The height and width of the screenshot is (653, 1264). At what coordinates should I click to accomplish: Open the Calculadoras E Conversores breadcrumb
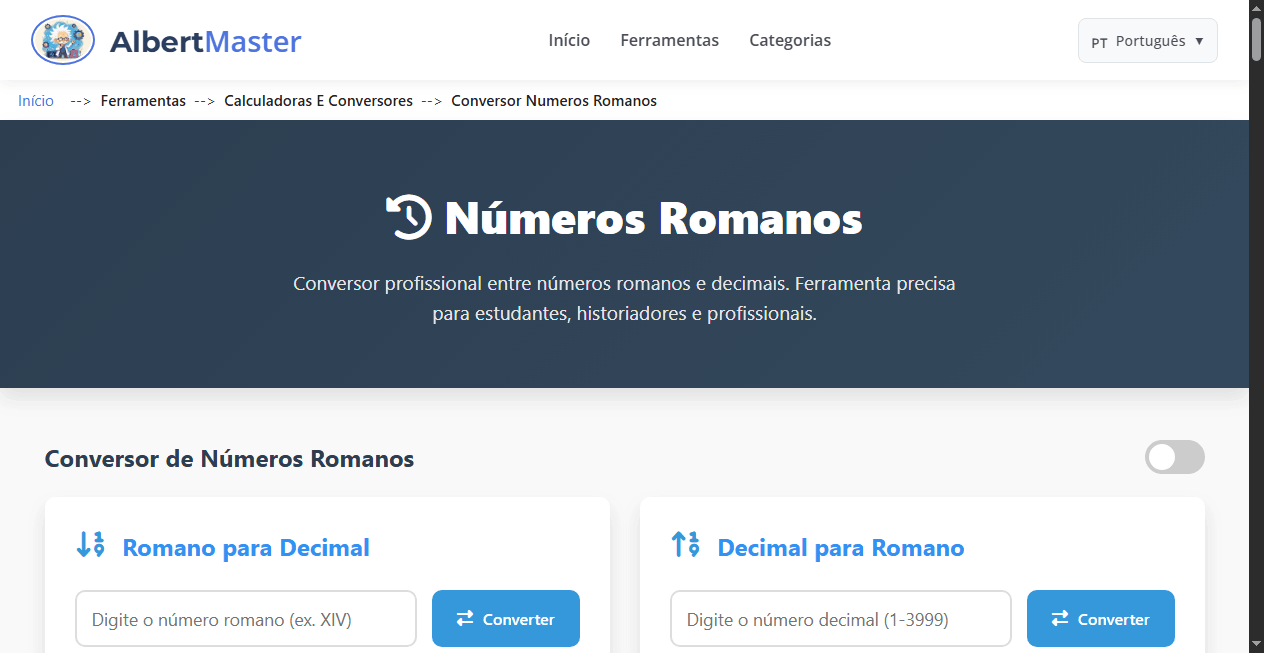[x=318, y=100]
